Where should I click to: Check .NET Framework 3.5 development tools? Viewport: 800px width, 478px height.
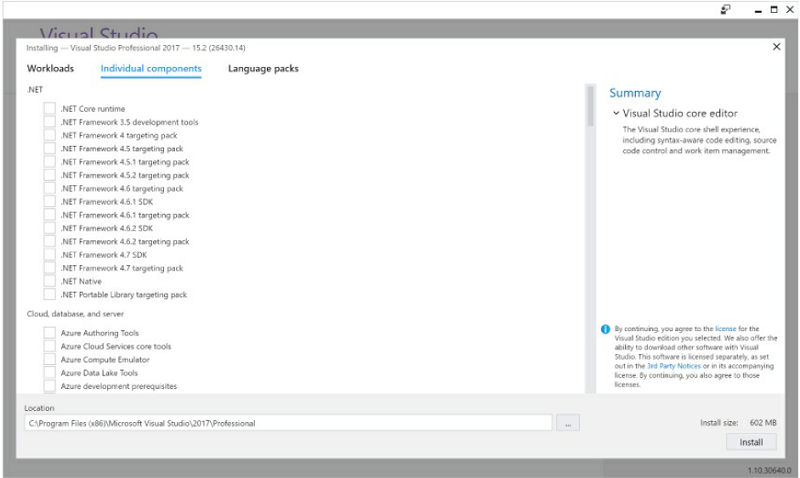point(49,121)
